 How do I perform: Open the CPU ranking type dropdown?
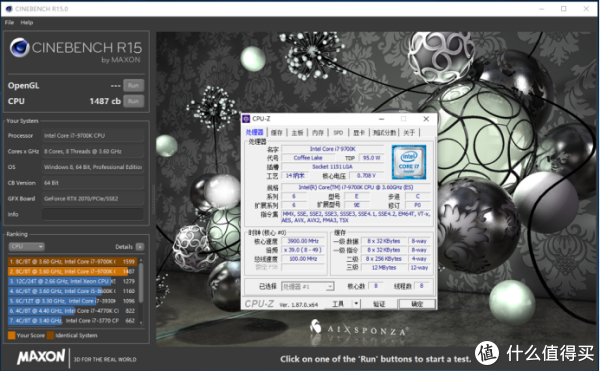[26, 247]
